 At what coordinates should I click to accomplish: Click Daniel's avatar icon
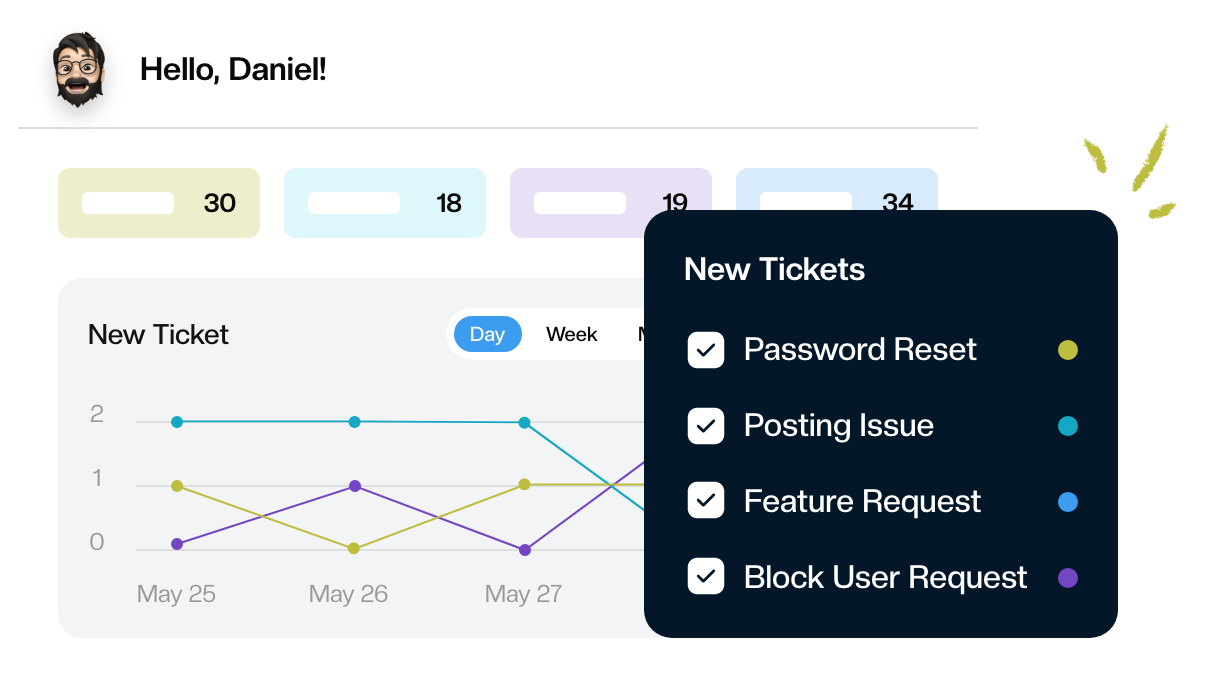click(79, 69)
